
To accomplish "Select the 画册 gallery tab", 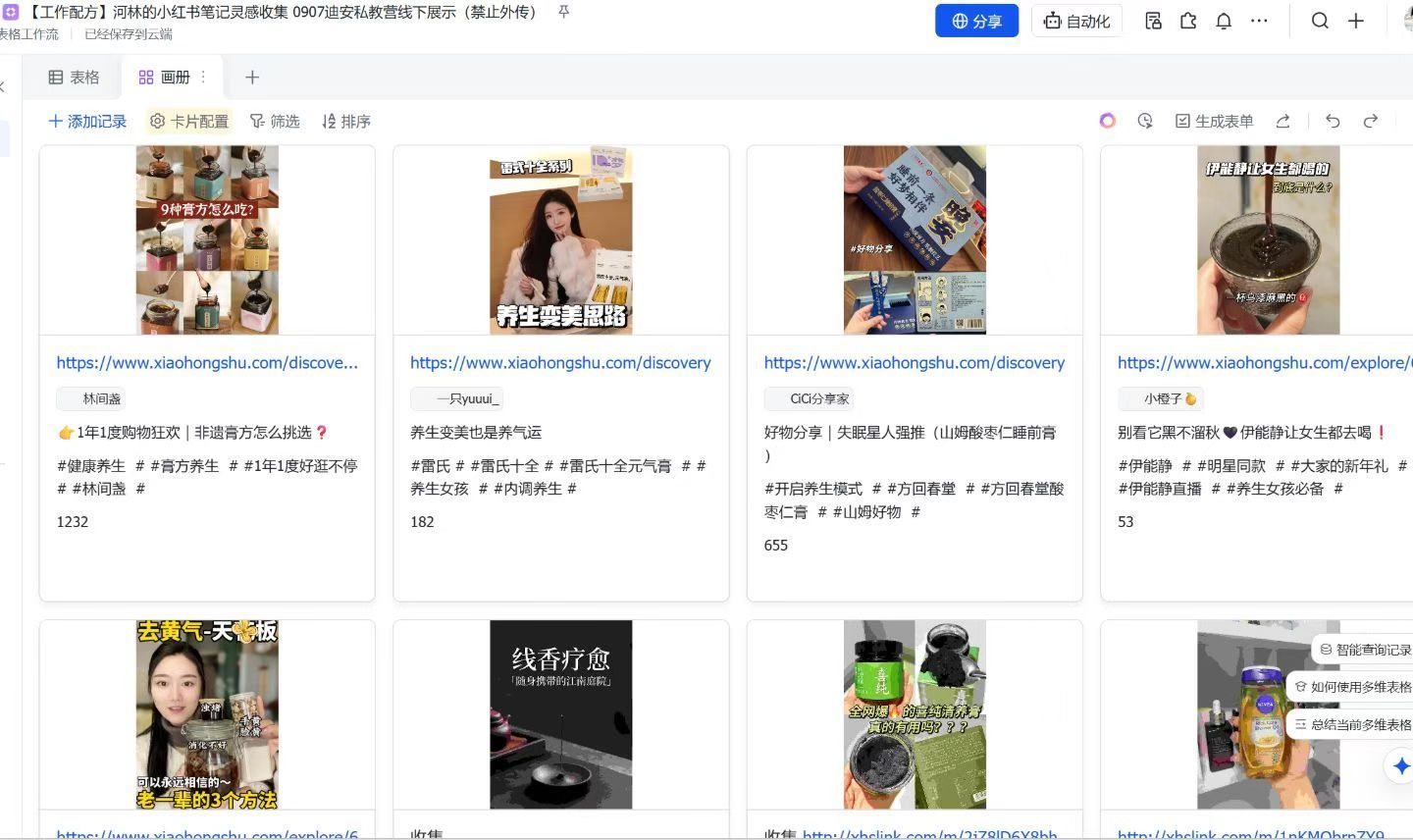I will point(165,77).
